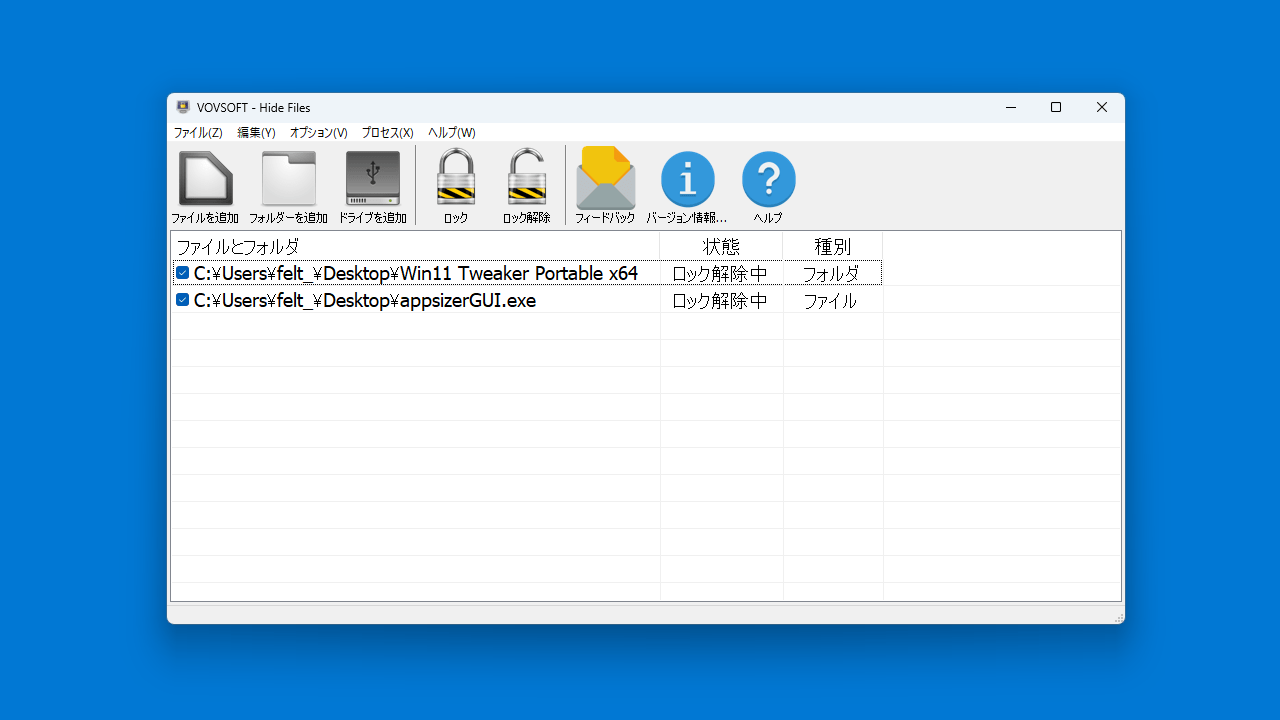Minimize the Hide Files window
The width and height of the screenshot is (1280, 720).
click(1010, 107)
